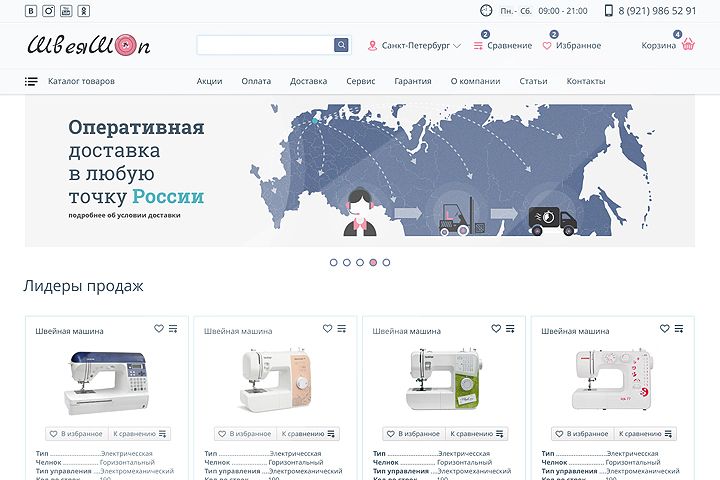
Task: Open the YouTube icon in header
Action: (66, 11)
